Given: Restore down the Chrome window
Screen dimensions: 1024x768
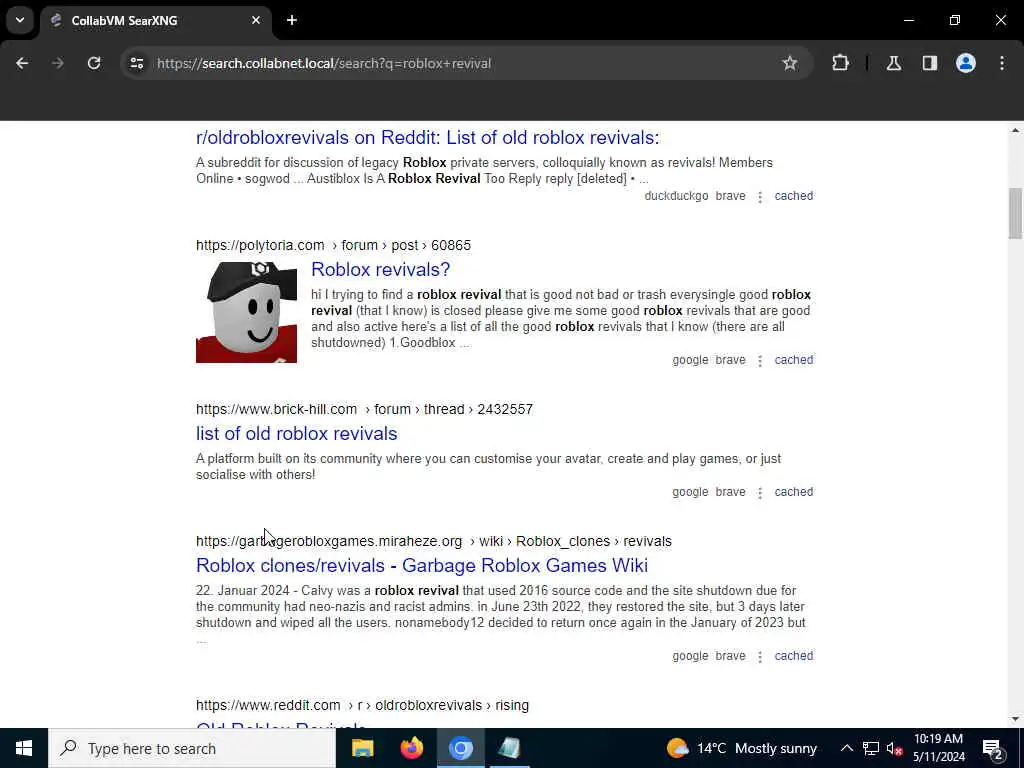Looking at the screenshot, I should [x=955, y=20].
